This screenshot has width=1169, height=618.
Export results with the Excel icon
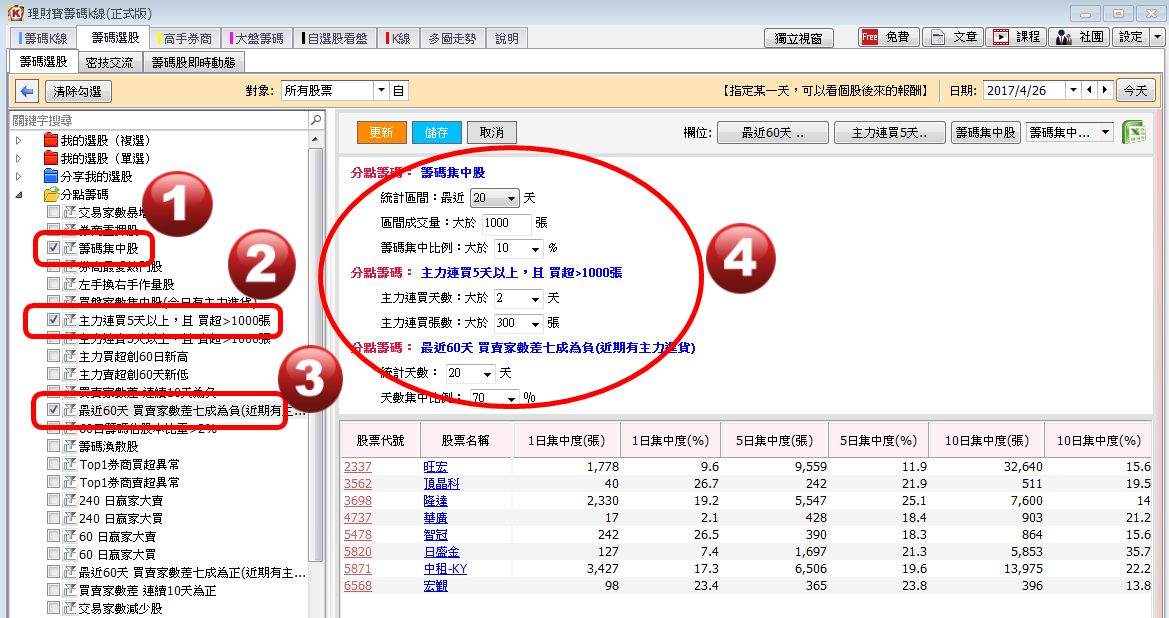pos(1133,133)
